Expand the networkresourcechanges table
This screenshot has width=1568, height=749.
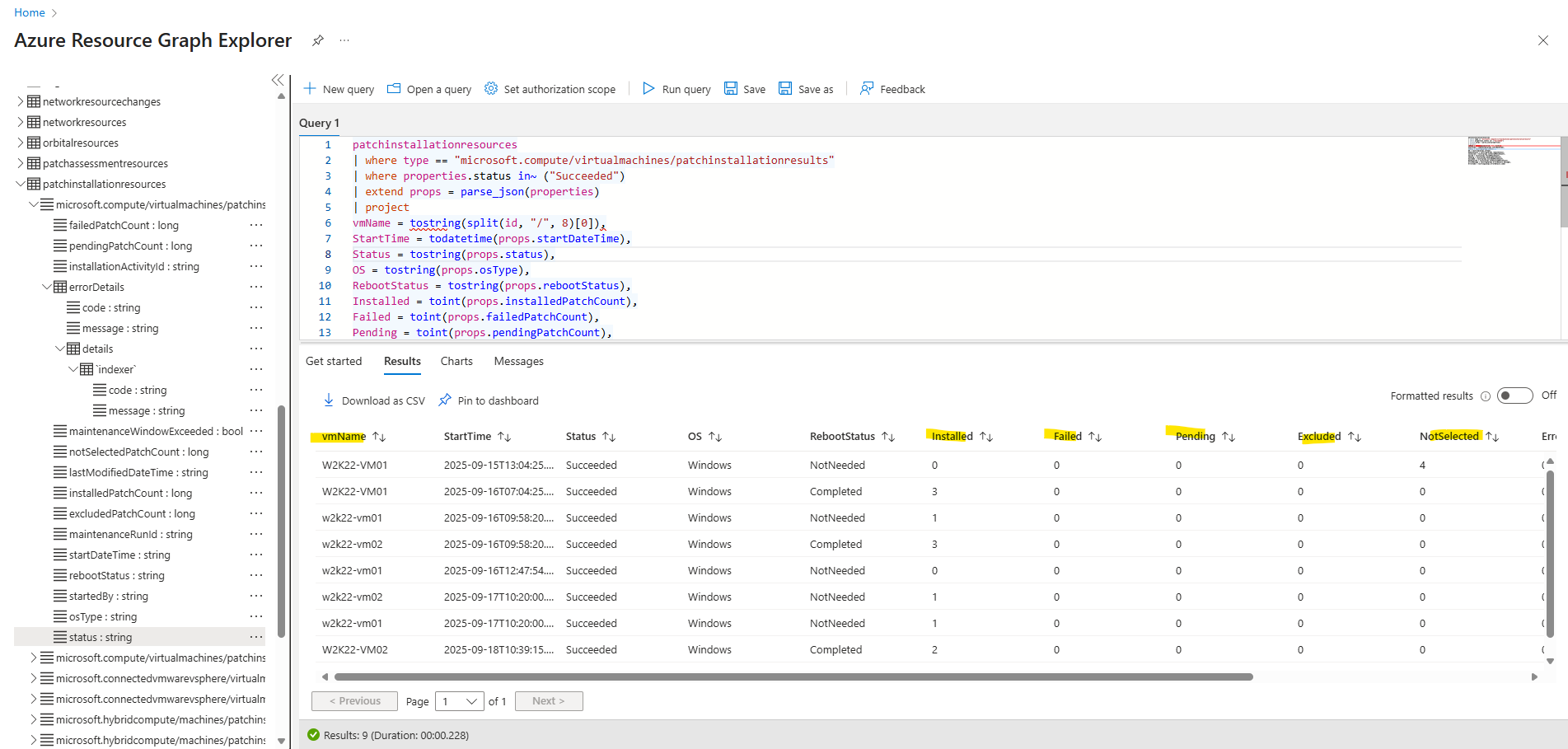click(x=21, y=101)
